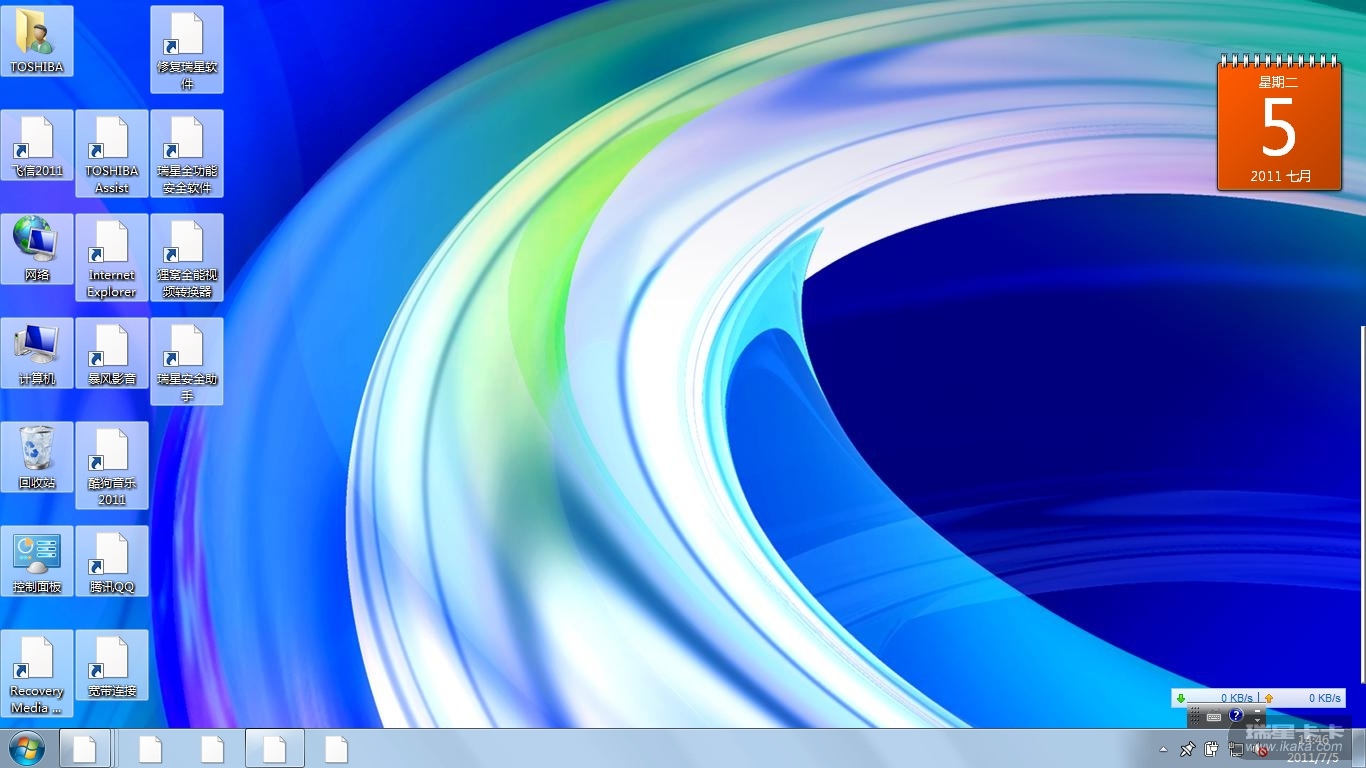Select the 网络 network icon
1366x768 pixels.
[37, 248]
